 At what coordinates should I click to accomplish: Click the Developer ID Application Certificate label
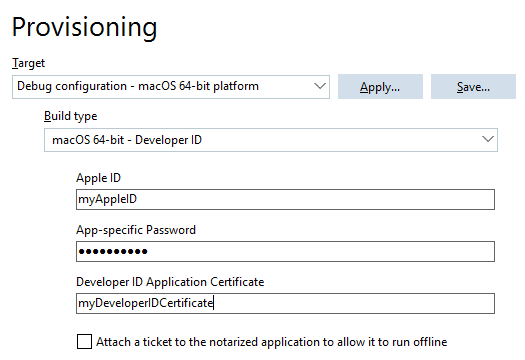click(x=170, y=282)
